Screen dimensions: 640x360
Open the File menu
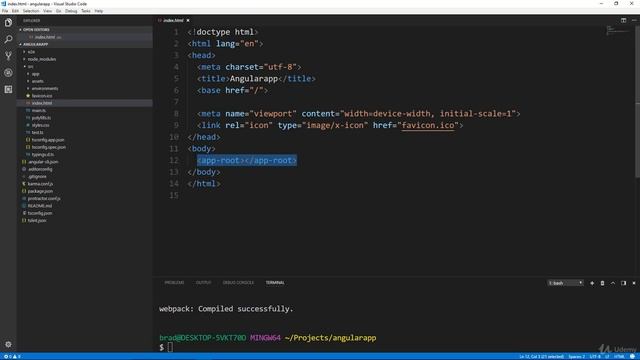tap(5, 11)
